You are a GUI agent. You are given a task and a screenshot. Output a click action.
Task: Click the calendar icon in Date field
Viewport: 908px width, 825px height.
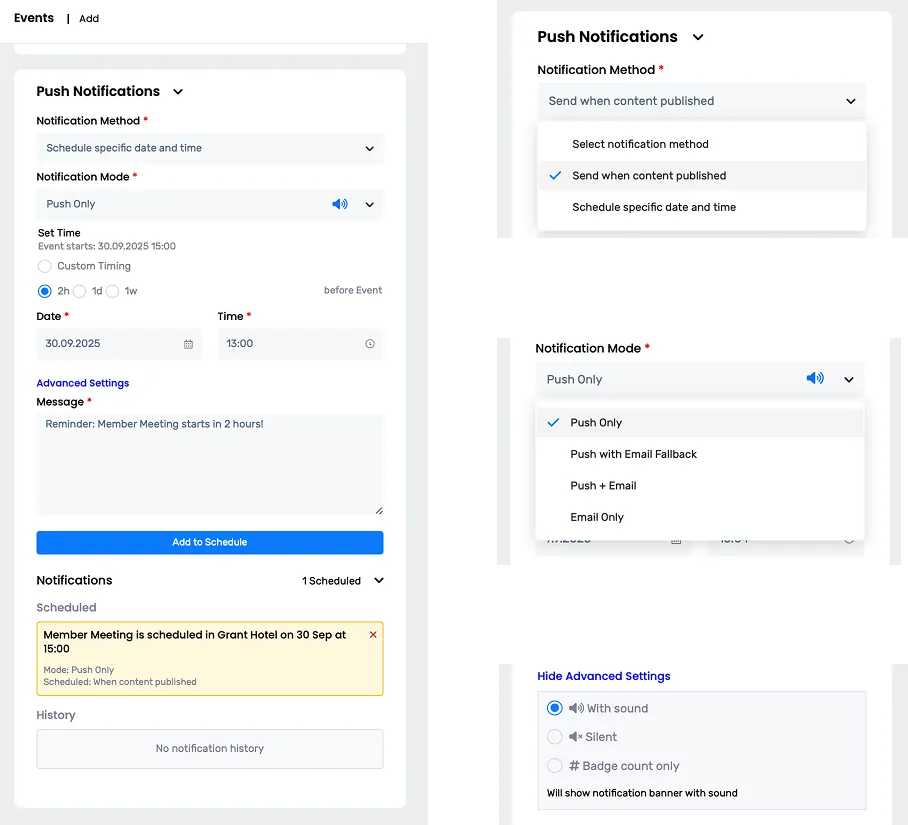click(x=188, y=344)
